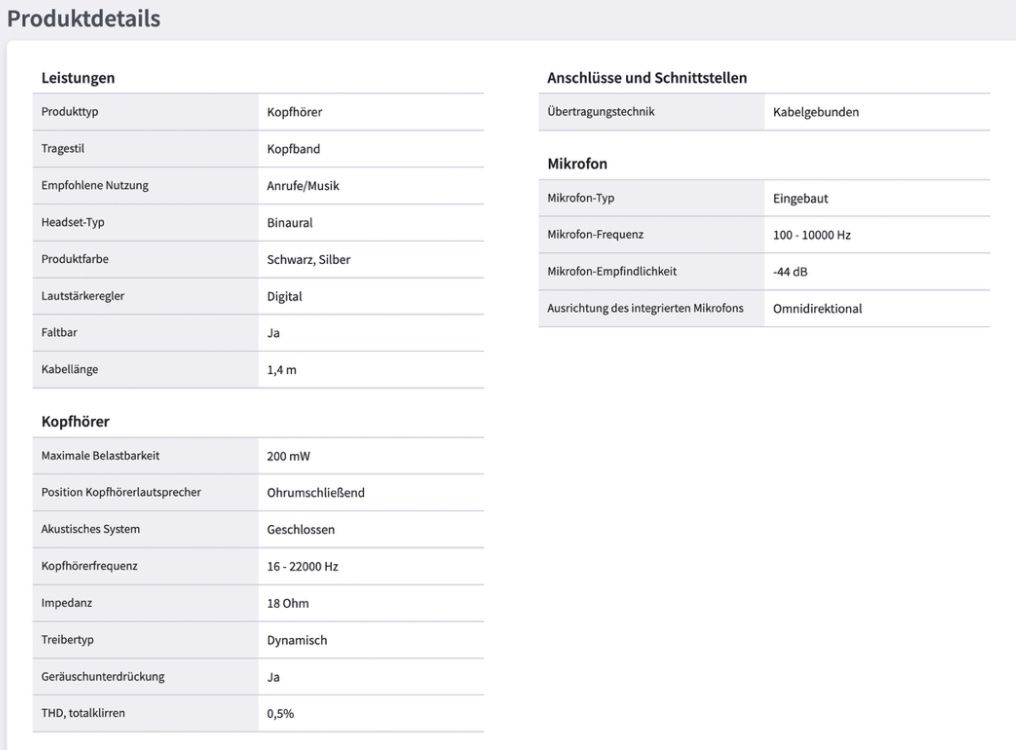Select the THD 0,5% value

[x=280, y=714]
